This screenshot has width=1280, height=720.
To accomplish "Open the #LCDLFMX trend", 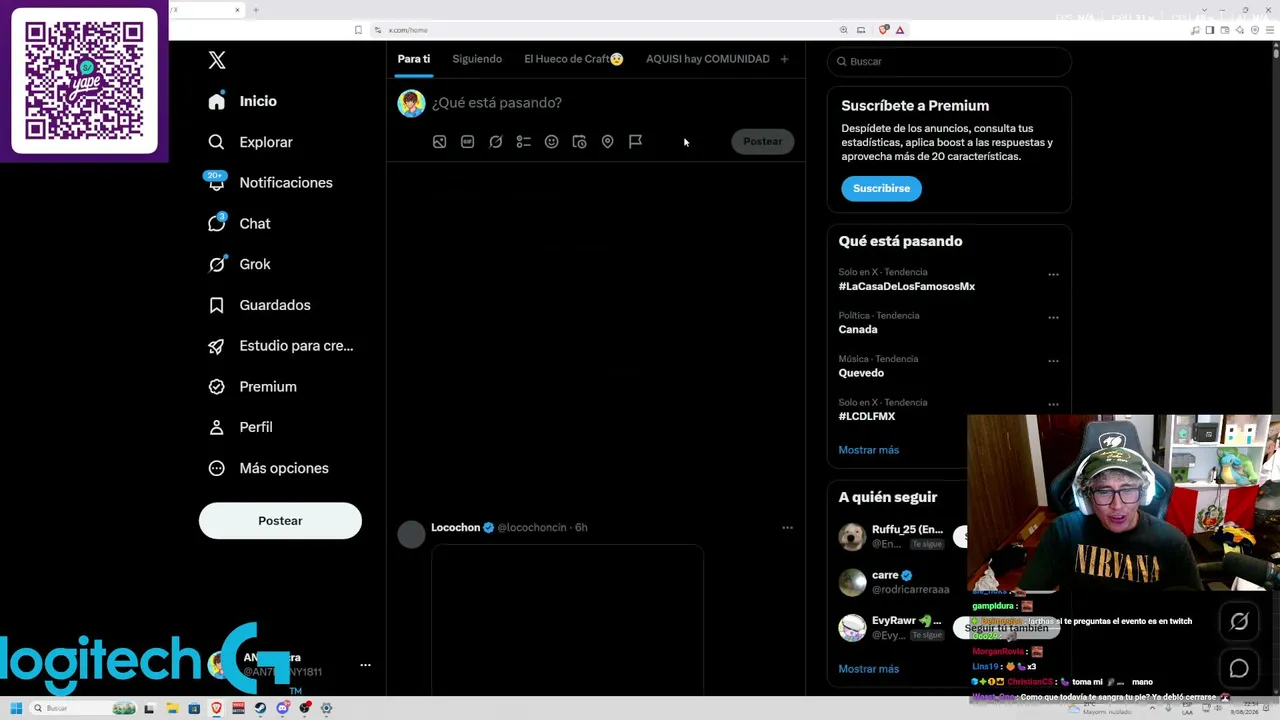I will (867, 417).
